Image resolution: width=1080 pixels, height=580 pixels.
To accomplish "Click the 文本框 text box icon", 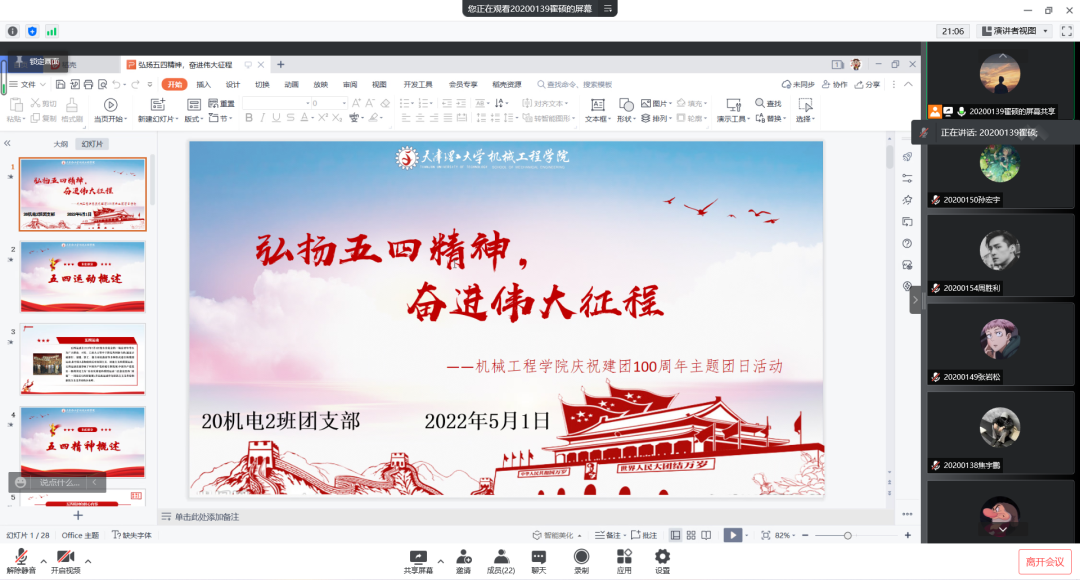I will pos(597,104).
